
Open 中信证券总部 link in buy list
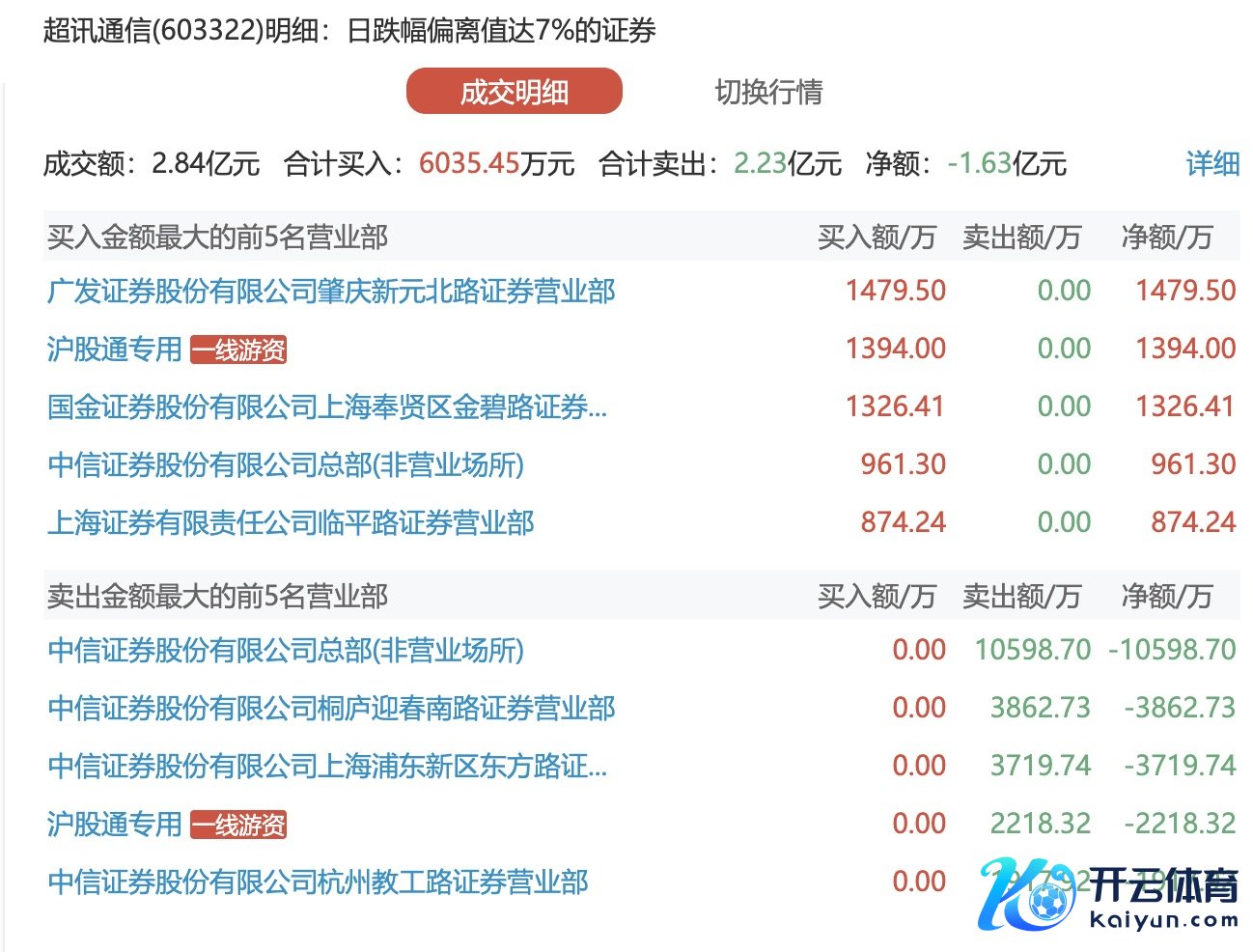[x=286, y=464]
